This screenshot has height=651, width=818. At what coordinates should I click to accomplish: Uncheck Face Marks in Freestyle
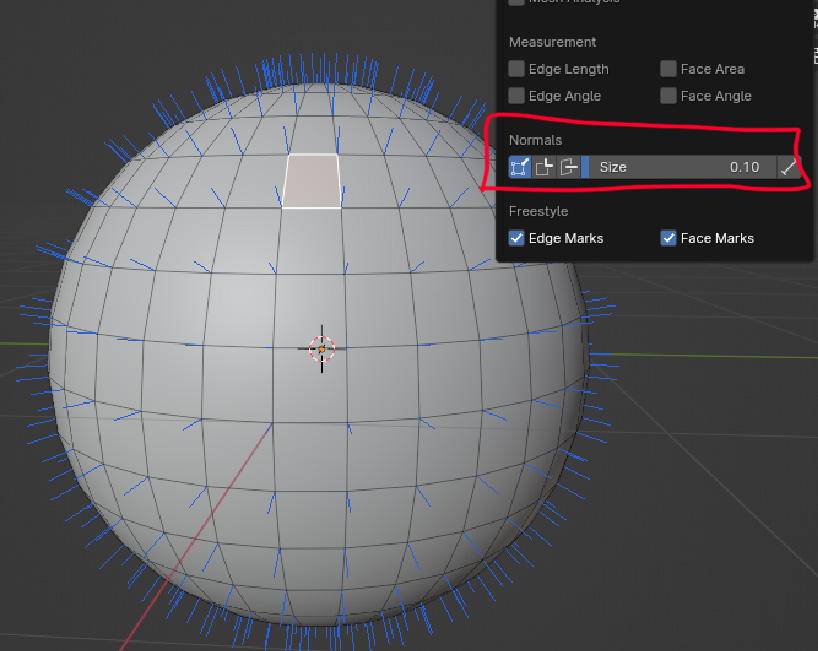[x=668, y=238]
